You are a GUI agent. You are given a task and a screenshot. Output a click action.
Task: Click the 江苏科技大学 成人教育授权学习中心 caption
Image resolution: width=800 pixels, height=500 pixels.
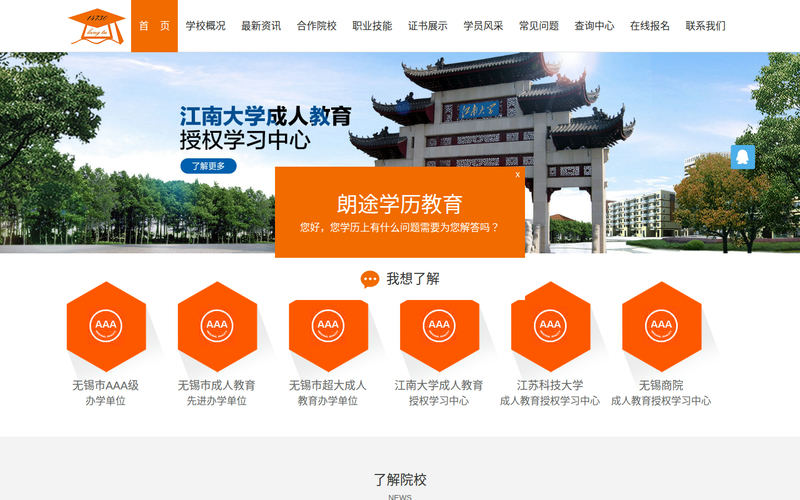click(x=550, y=393)
